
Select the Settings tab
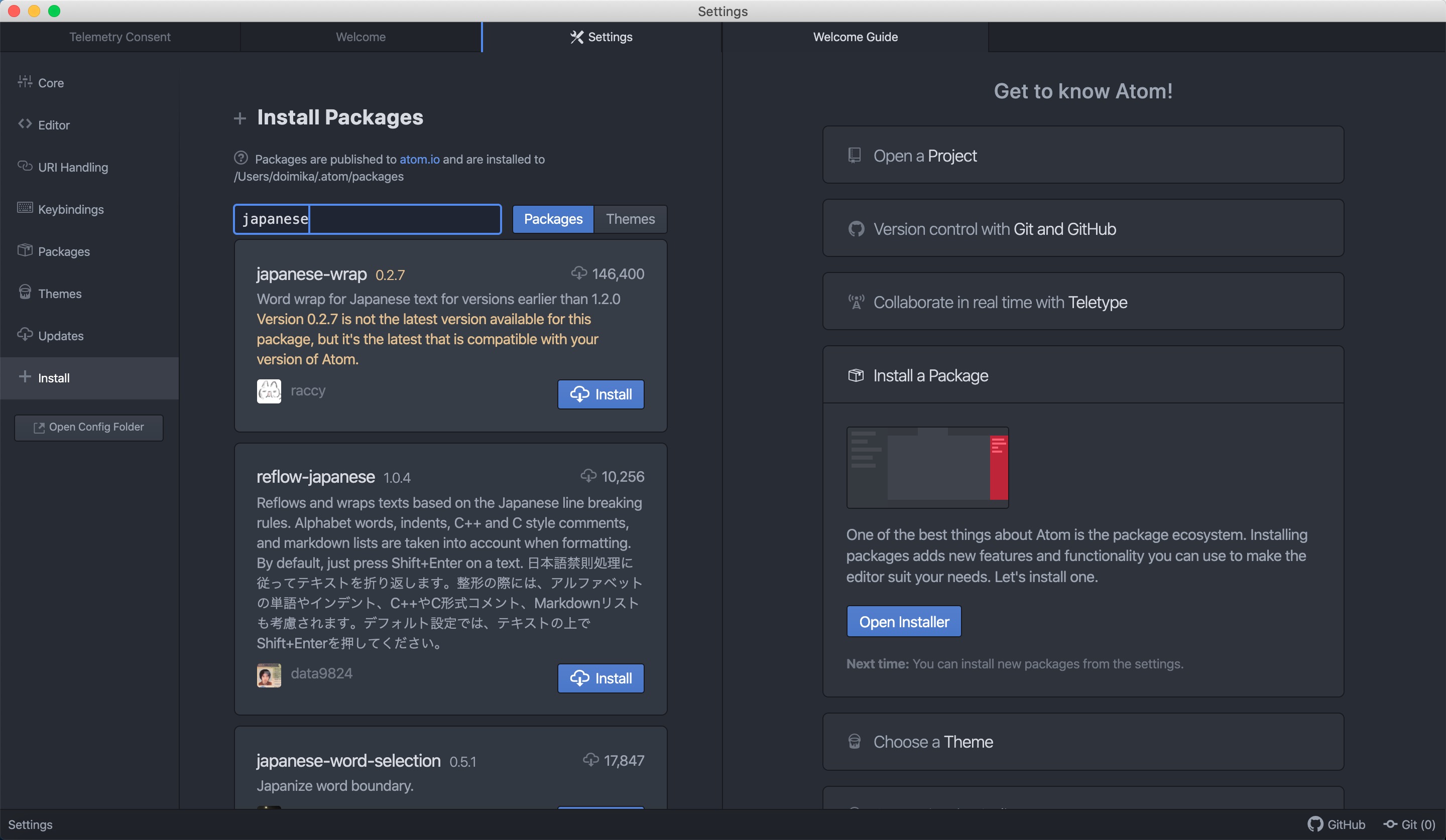[601, 37]
